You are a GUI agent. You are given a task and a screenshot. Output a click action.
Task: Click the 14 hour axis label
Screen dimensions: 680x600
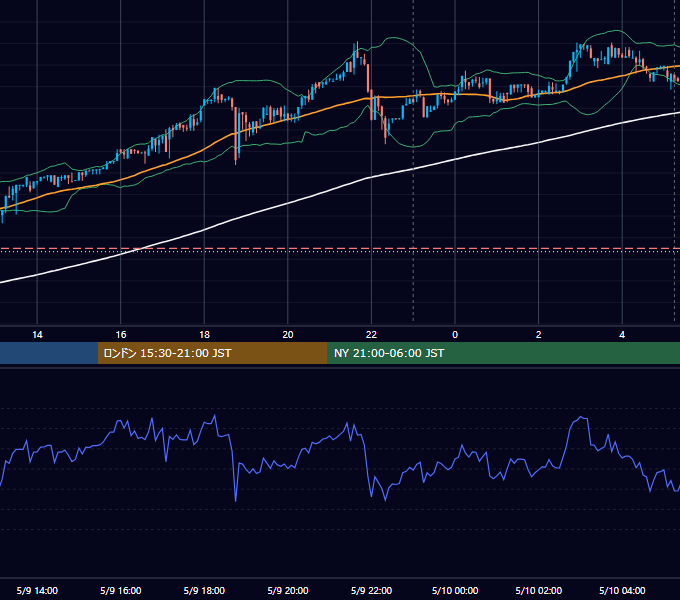tap(37, 335)
